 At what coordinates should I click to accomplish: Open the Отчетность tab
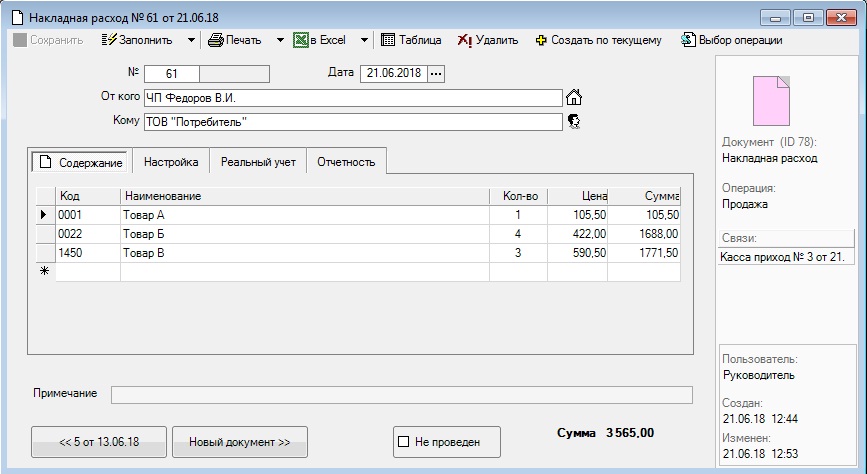pyautogui.click(x=345, y=162)
